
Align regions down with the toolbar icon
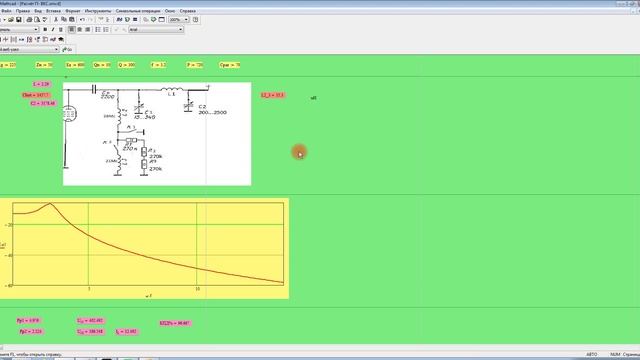(x=108, y=20)
